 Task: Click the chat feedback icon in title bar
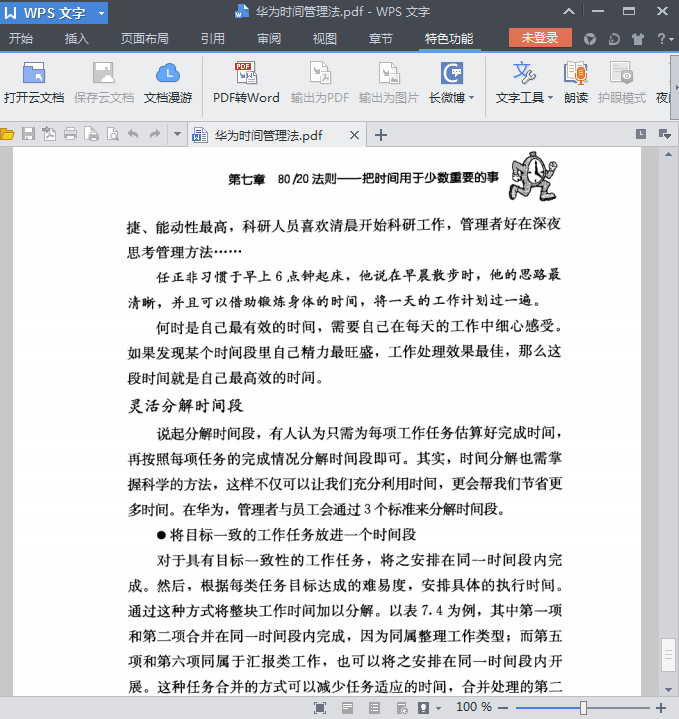pyautogui.click(x=614, y=39)
